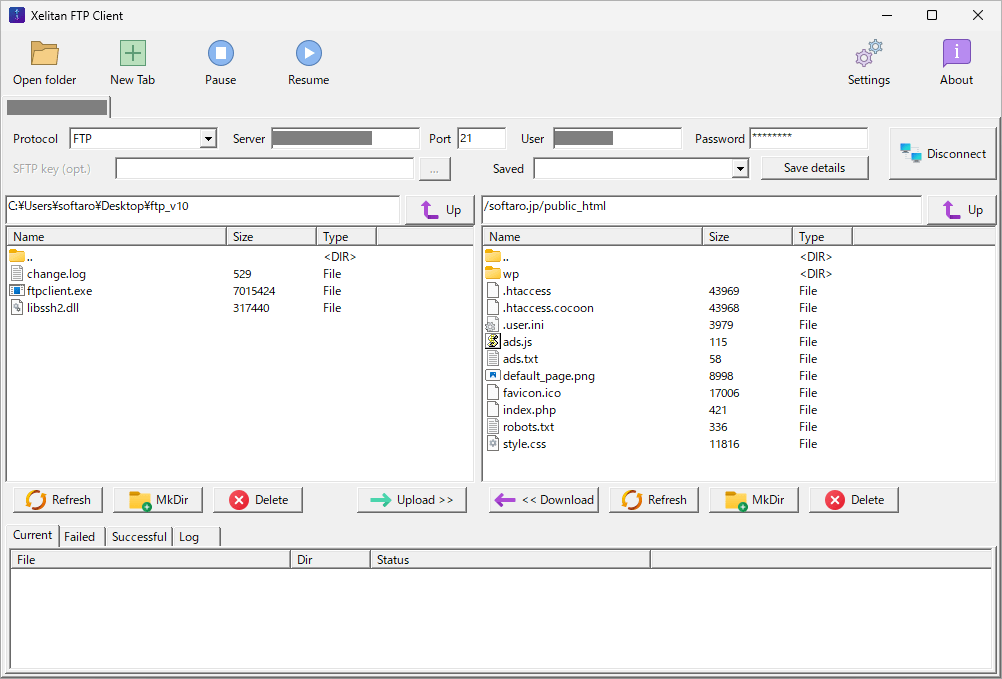
Task: Click size value 17006 for favicon.ico
Action: pyautogui.click(x=724, y=393)
